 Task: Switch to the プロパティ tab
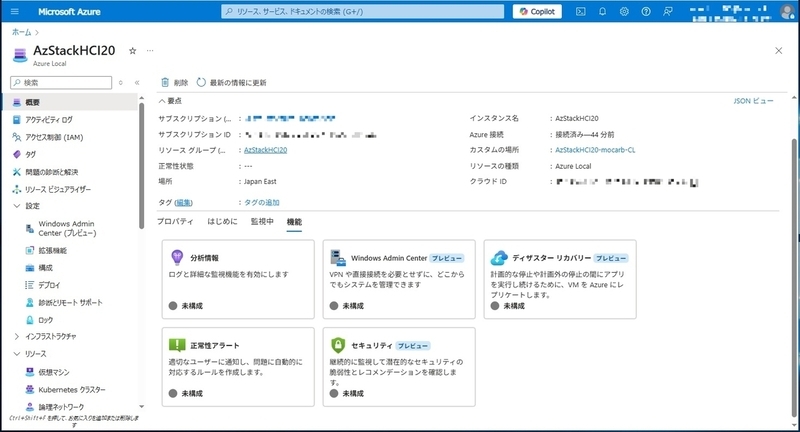click(x=175, y=221)
